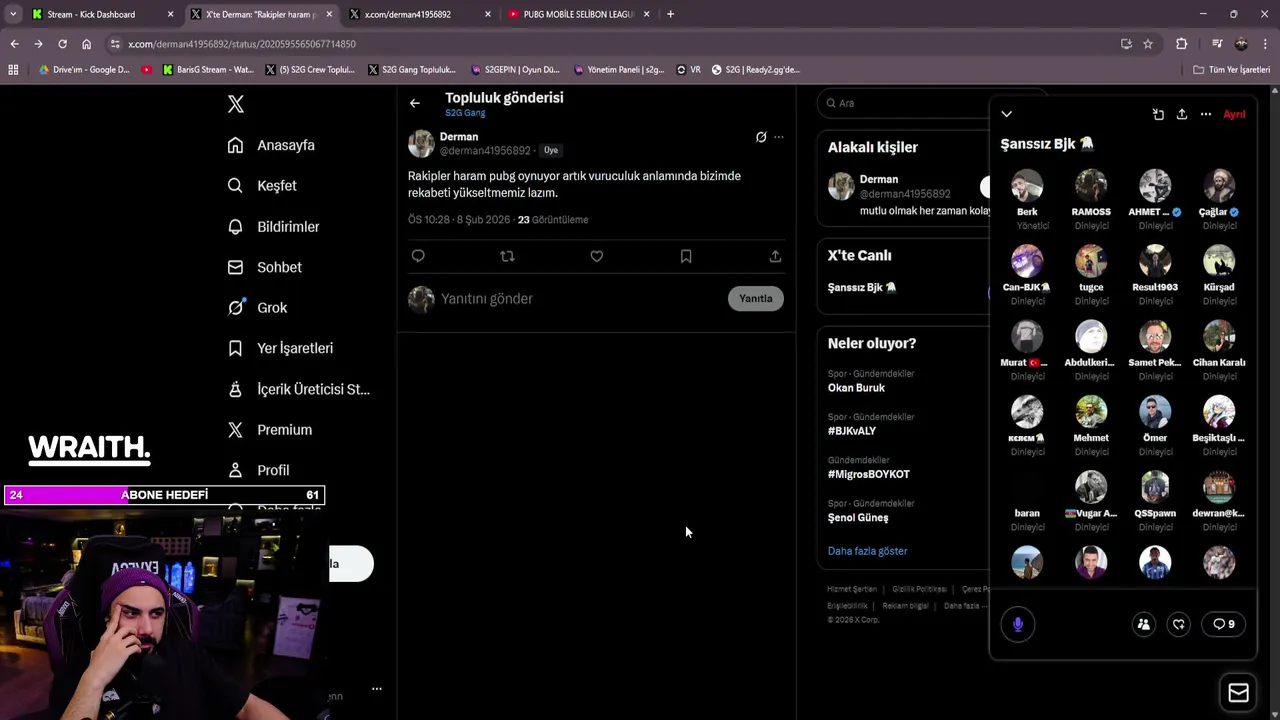1280x720 pixels.
Task: Toggle Space microphone button
Action: click(1018, 624)
